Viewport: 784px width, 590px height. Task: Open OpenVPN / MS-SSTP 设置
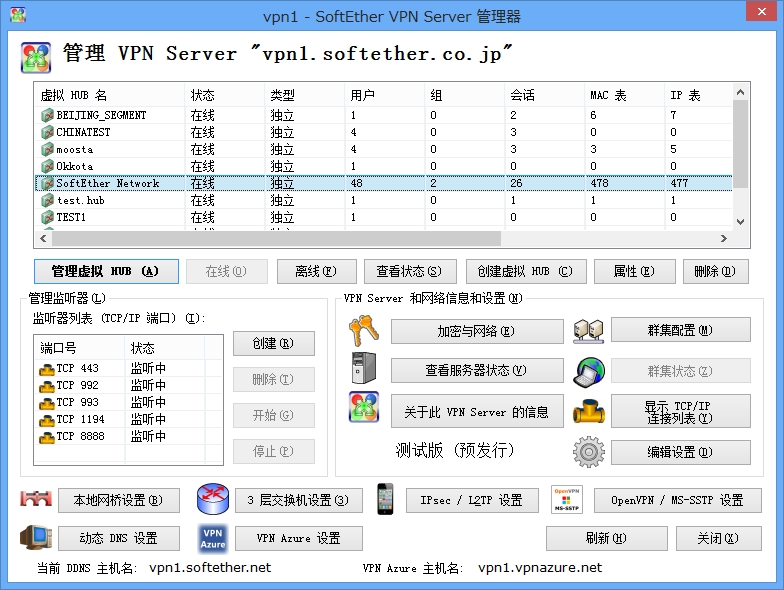coord(678,500)
